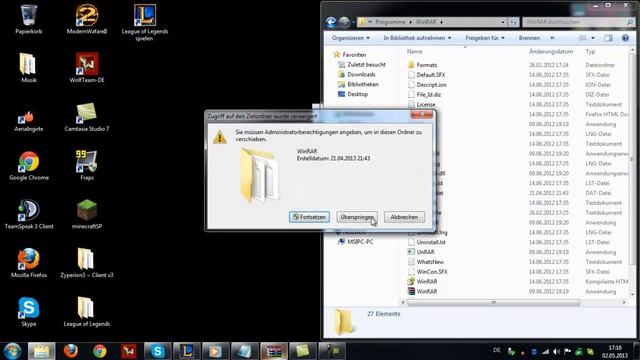Viewport: 640px width, 360px height.
Task: Select the UnRAR application file
Action: coord(425,252)
